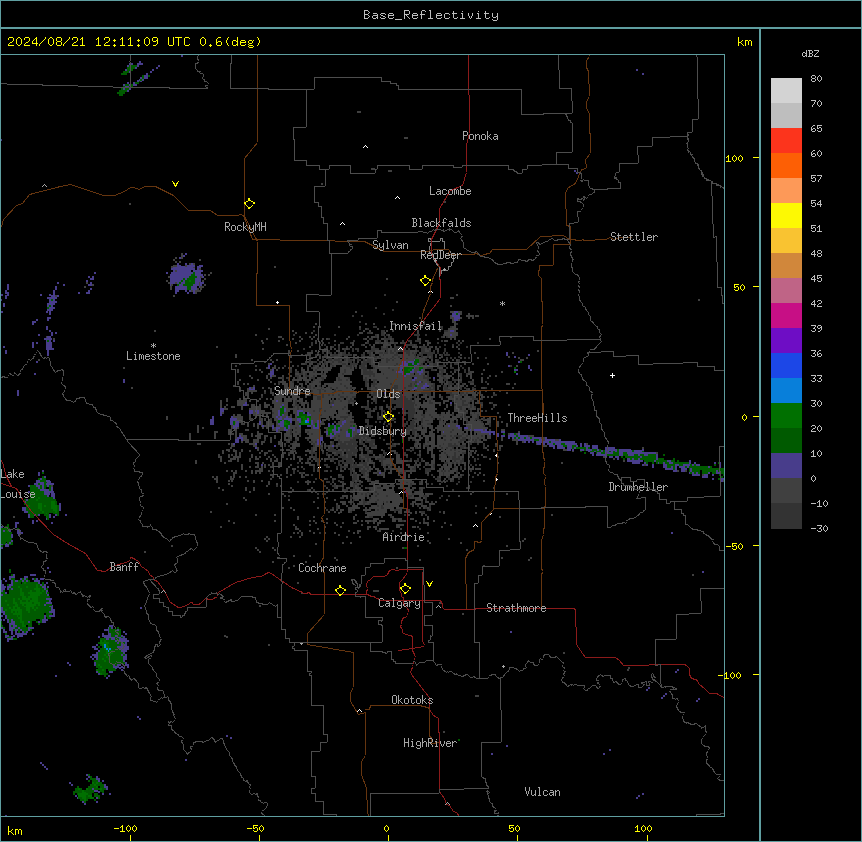Select the Drumheller label
862x842 pixels.
638,487
